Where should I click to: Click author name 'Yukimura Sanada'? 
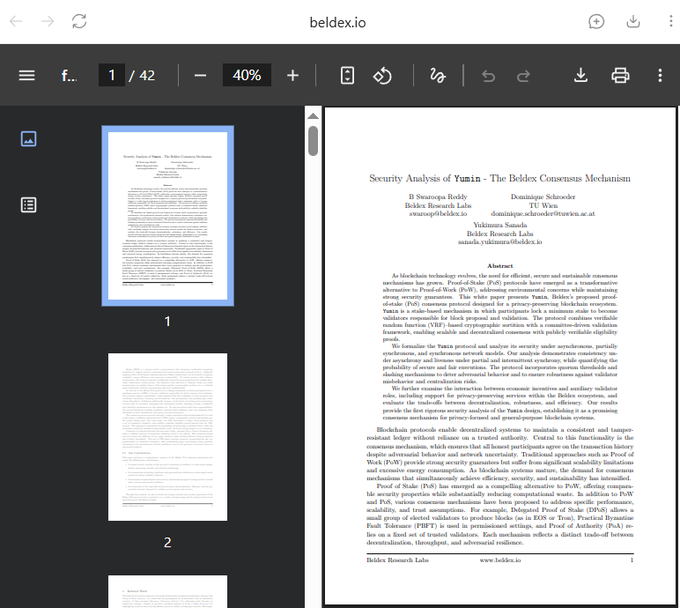click(x=500, y=225)
